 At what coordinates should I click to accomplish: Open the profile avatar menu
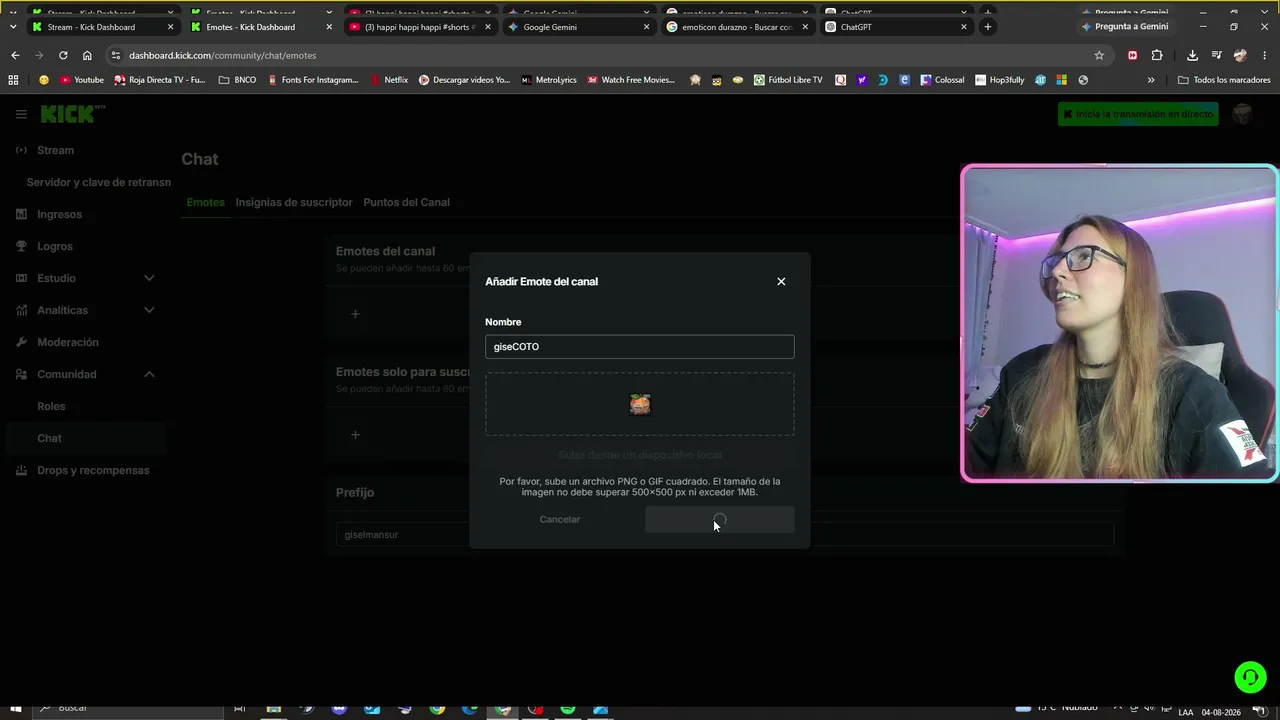pos(1242,114)
